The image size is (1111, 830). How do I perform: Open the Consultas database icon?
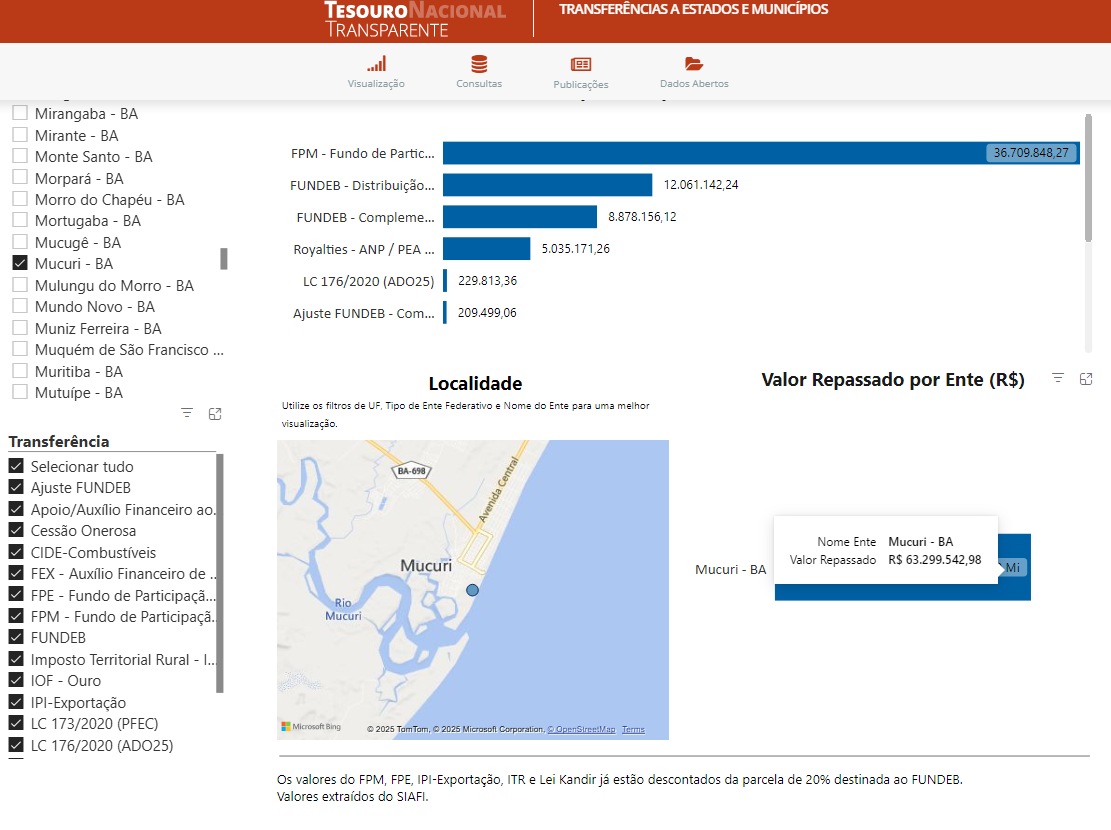click(479, 64)
